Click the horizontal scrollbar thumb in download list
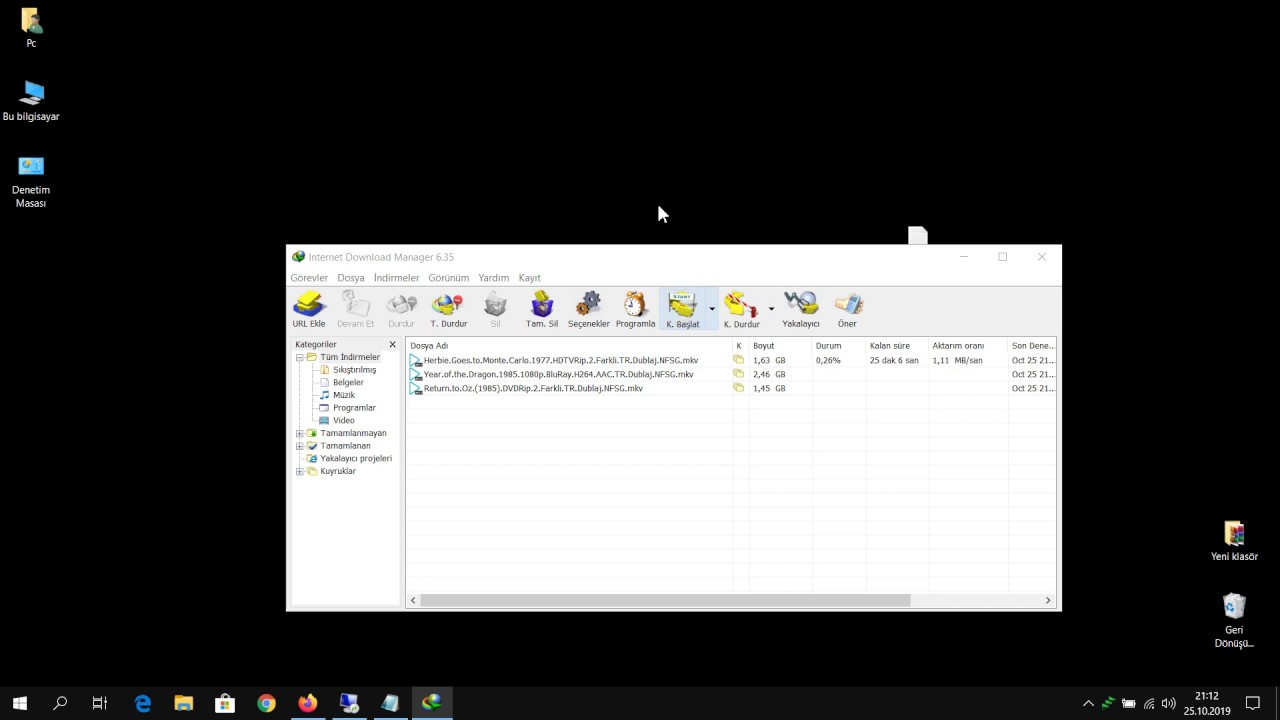This screenshot has height=720, width=1280. pyautogui.click(x=665, y=600)
